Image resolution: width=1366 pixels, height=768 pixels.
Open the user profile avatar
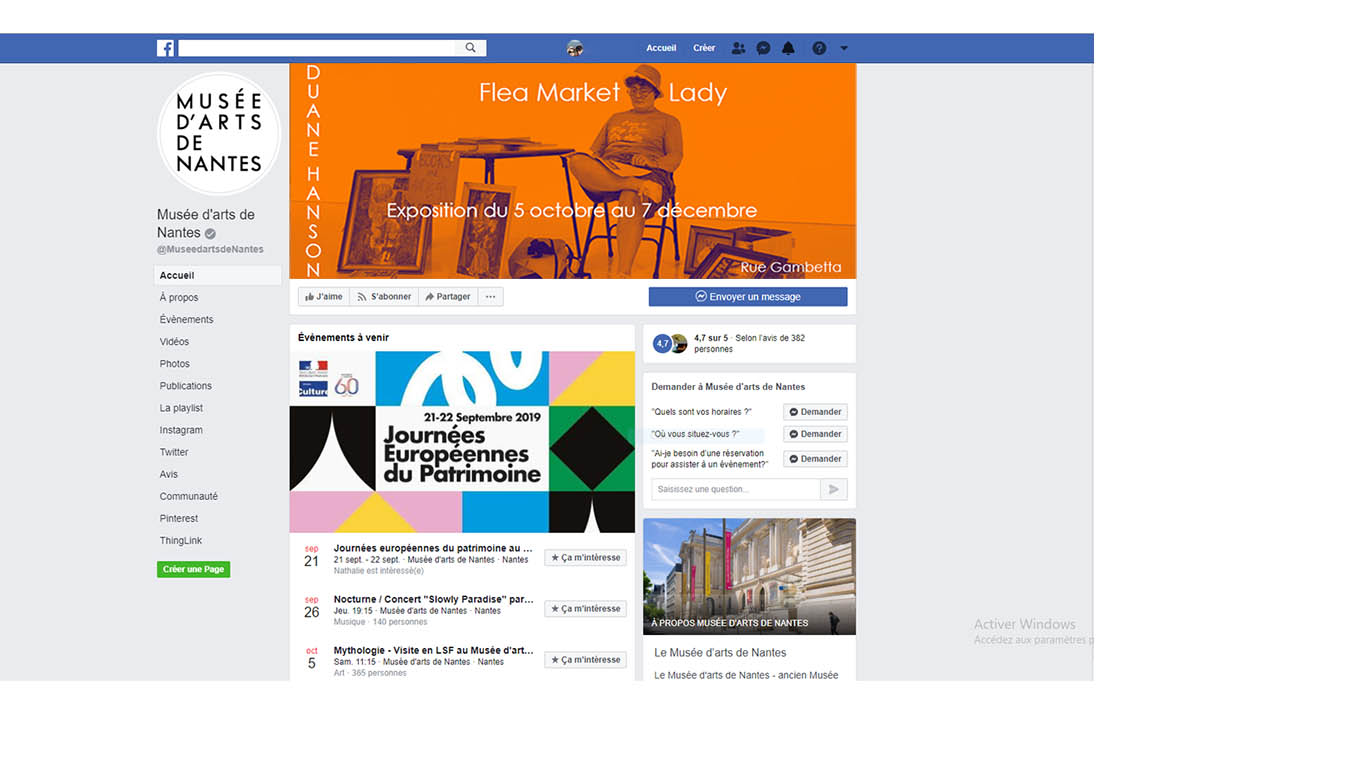[575, 48]
